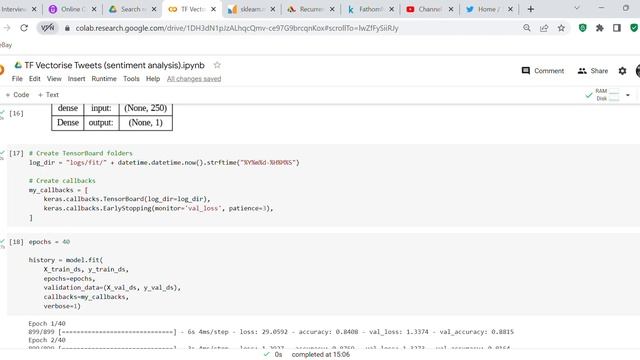Click the 'Epoch 1/40' output line
The width and height of the screenshot is (640, 360).
tap(47, 323)
